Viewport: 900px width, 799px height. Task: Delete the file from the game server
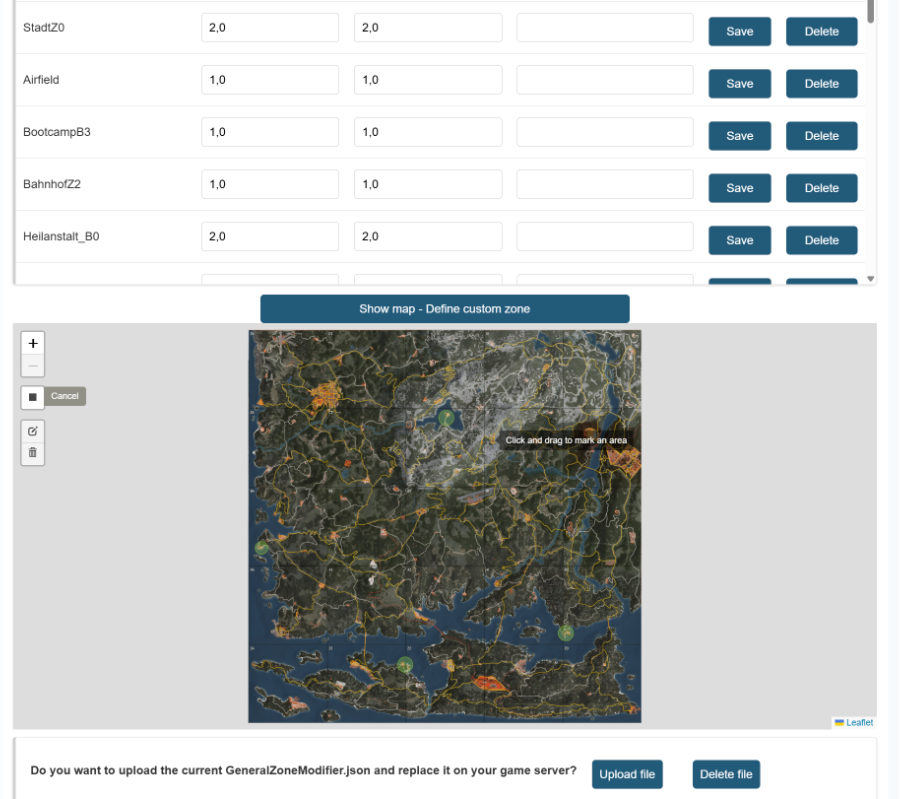pyautogui.click(x=726, y=774)
